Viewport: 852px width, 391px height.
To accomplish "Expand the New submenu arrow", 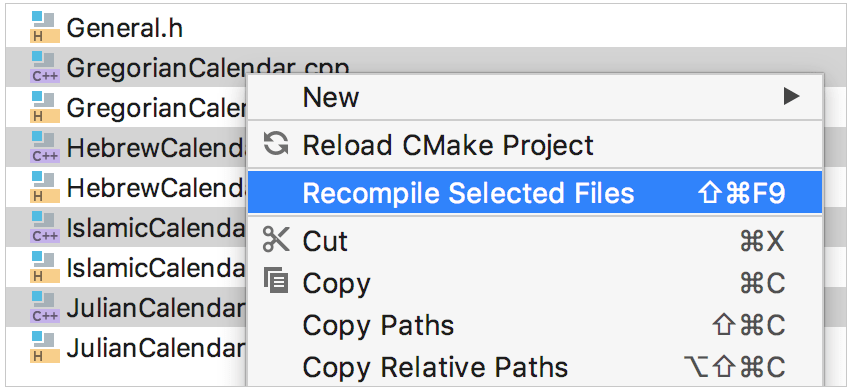I will [x=792, y=97].
